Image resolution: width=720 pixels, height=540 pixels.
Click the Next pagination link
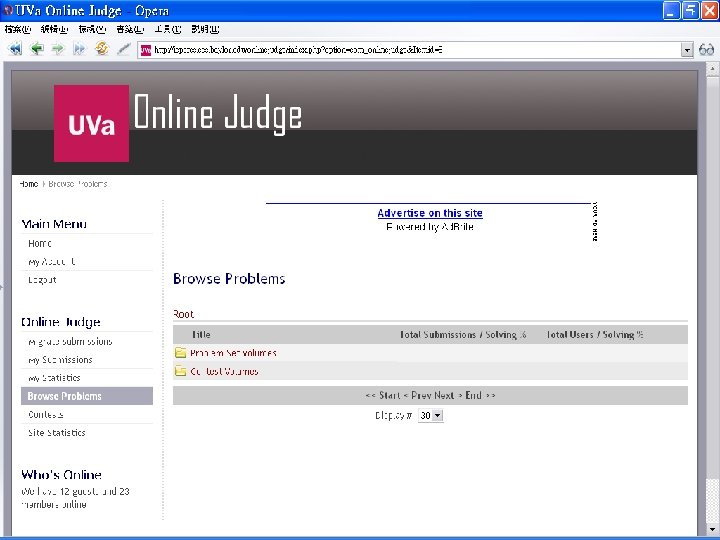[444, 395]
